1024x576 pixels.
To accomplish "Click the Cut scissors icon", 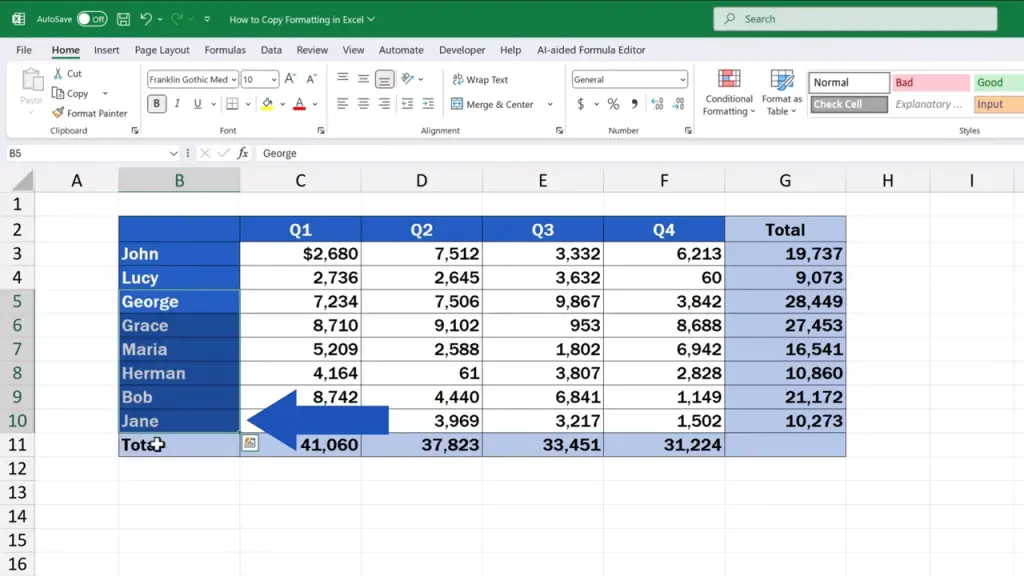I will pyautogui.click(x=58, y=74).
